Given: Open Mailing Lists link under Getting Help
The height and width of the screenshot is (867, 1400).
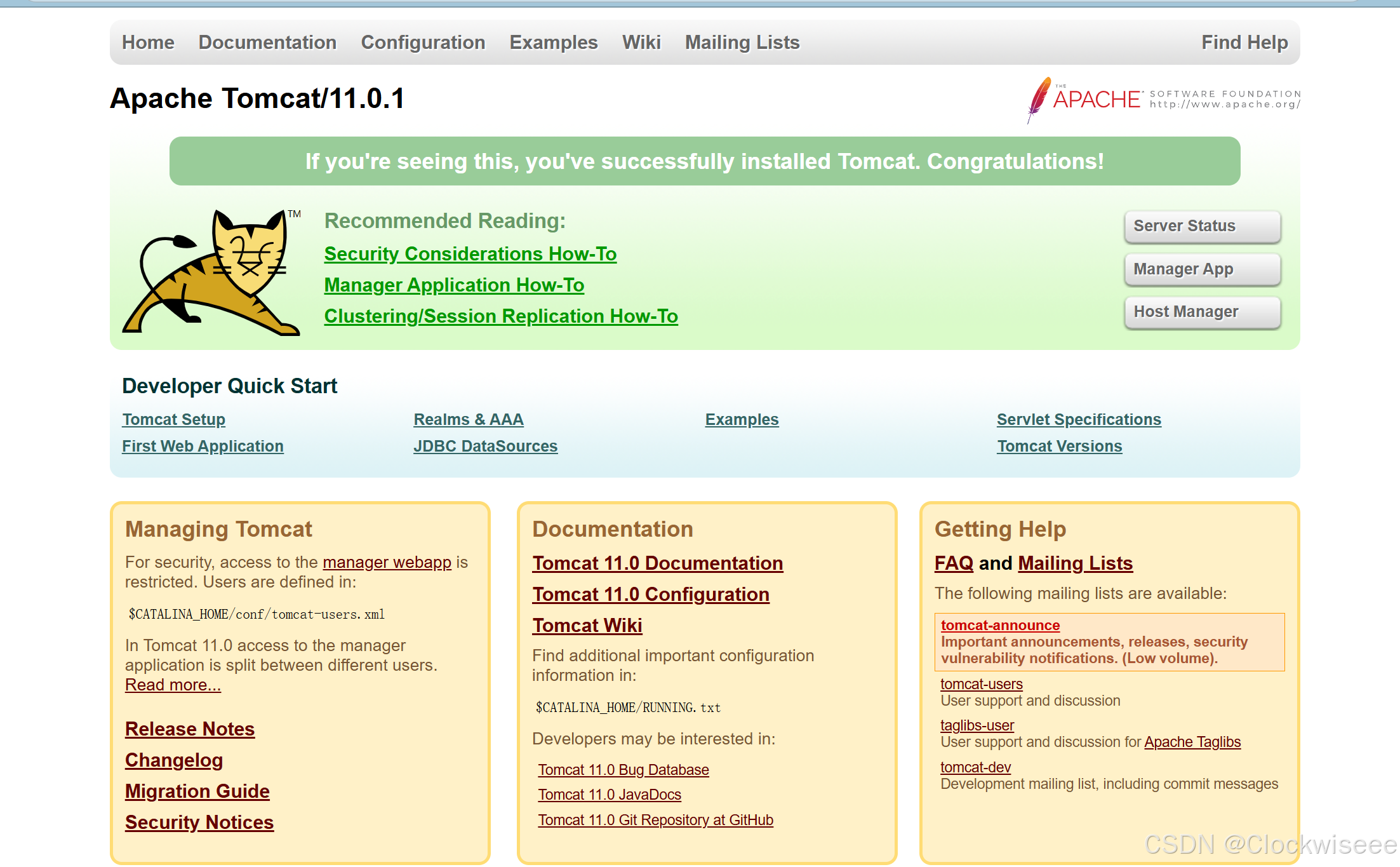Looking at the screenshot, I should (1075, 563).
